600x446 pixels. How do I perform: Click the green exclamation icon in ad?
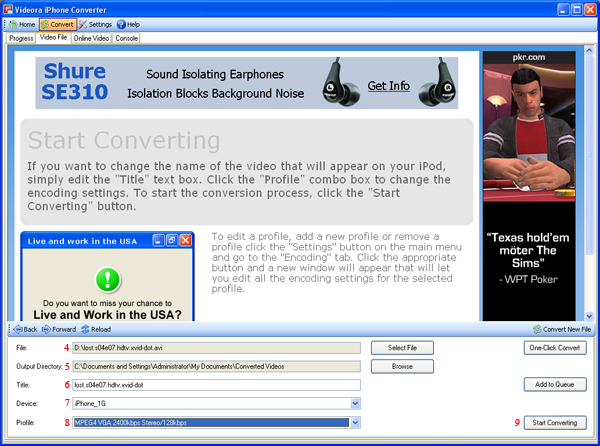coord(108,279)
